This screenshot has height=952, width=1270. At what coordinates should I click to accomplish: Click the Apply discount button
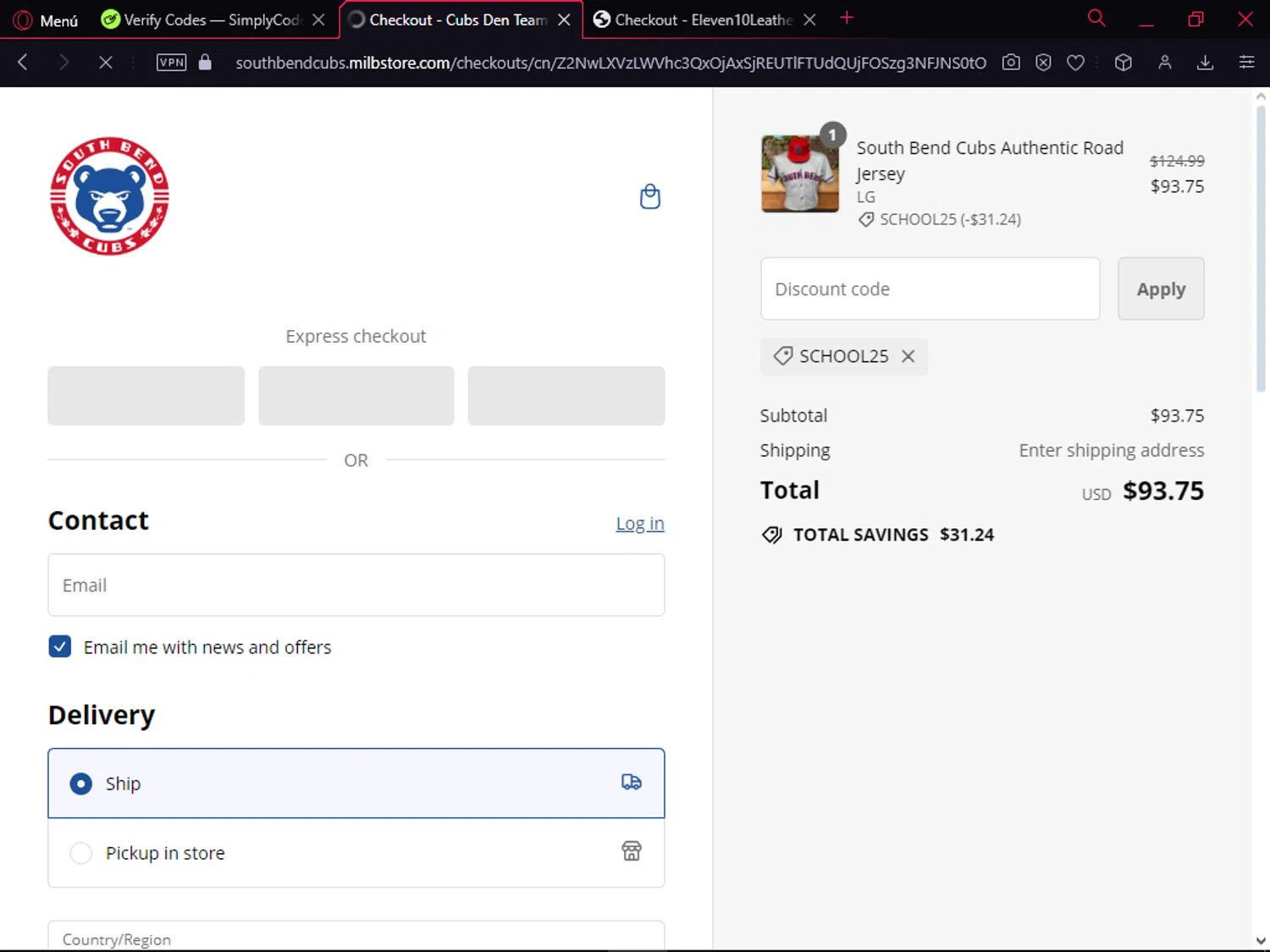tap(1161, 289)
